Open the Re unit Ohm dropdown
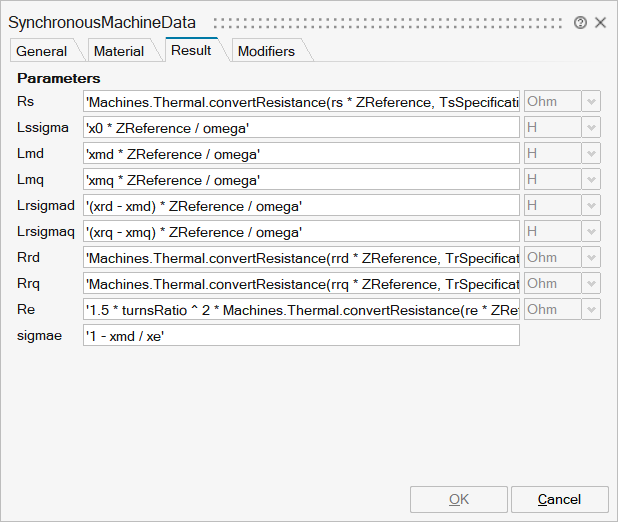Image resolution: width=618 pixels, height=522 pixels. pyautogui.click(x=592, y=309)
